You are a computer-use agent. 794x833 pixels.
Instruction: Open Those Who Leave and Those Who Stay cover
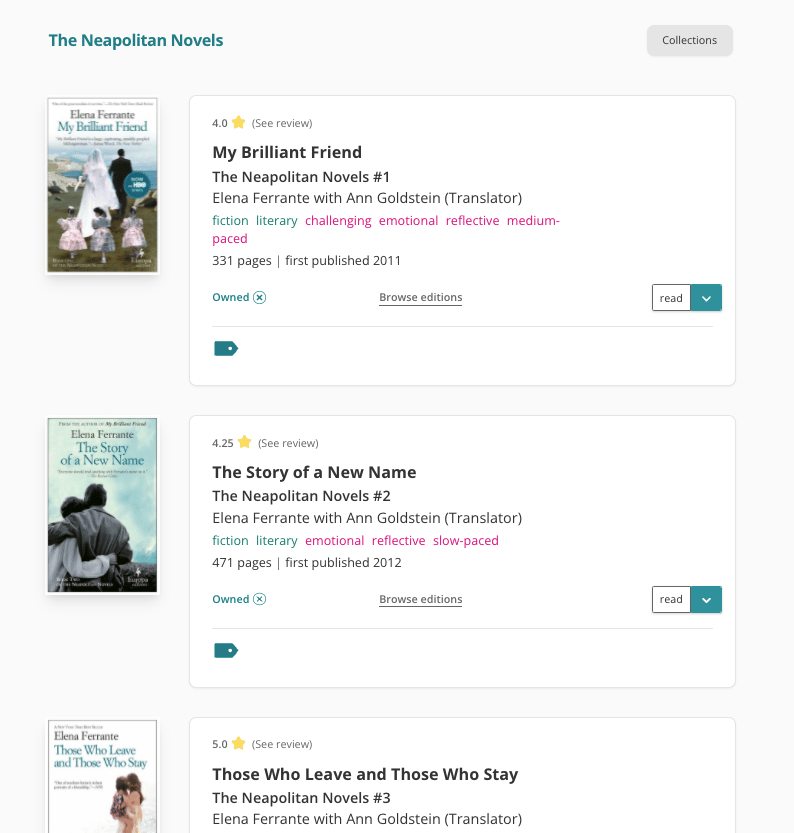click(x=103, y=776)
